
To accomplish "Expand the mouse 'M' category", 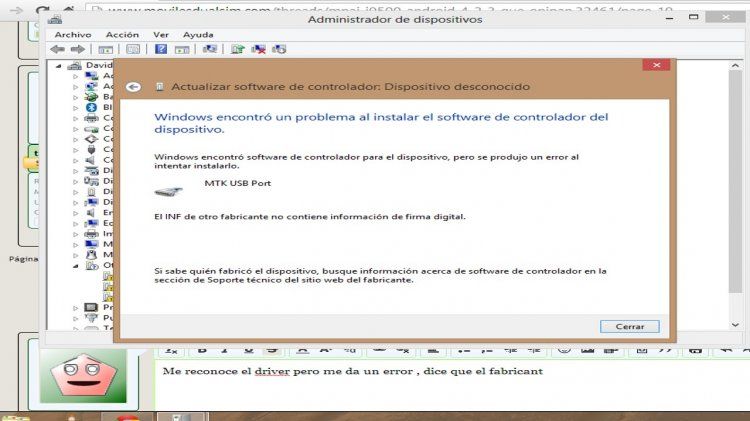I will pyautogui.click(x=76, y=255).
